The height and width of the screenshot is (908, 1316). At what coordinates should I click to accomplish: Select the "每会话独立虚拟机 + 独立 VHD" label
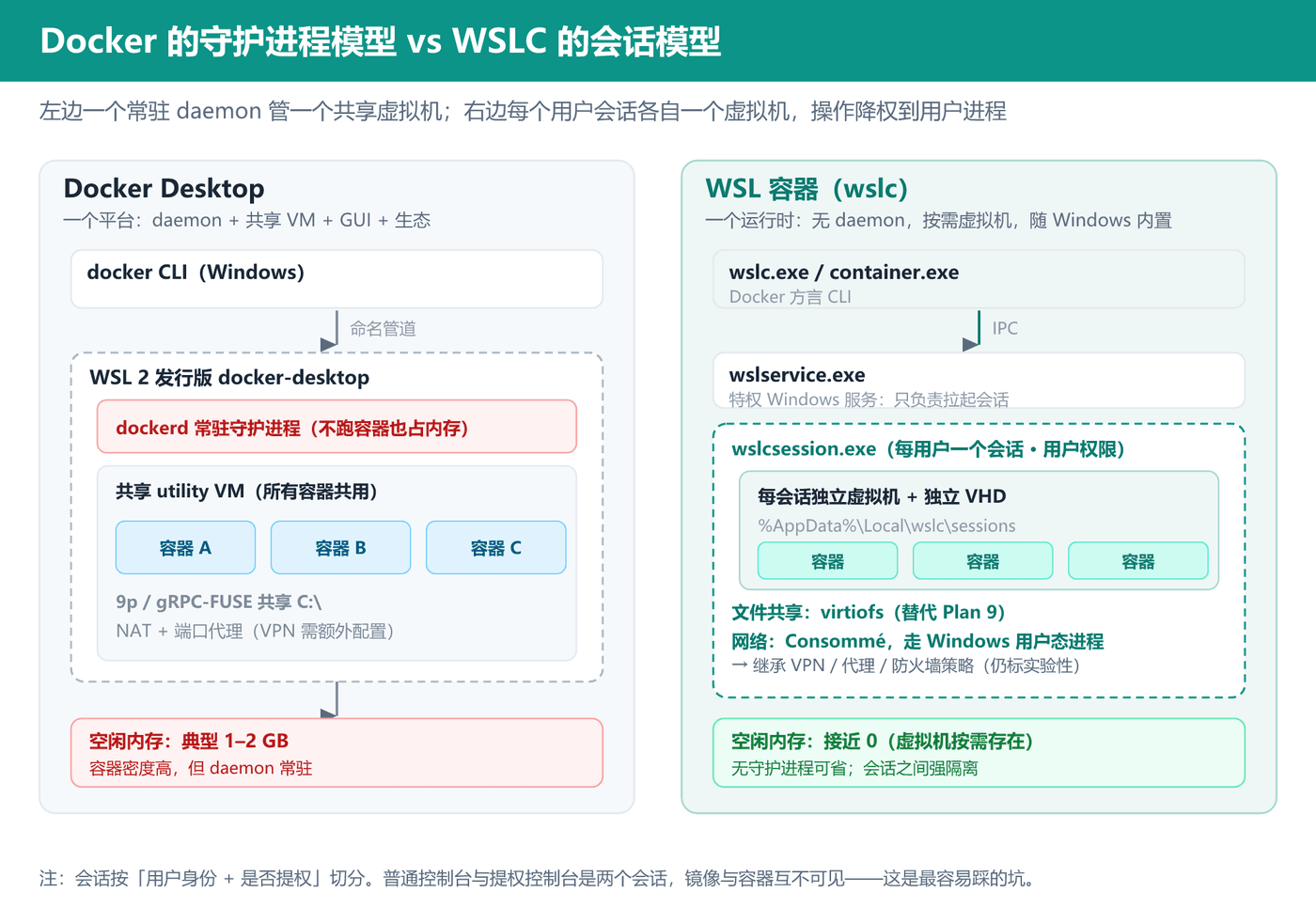(x=882, y=496)
